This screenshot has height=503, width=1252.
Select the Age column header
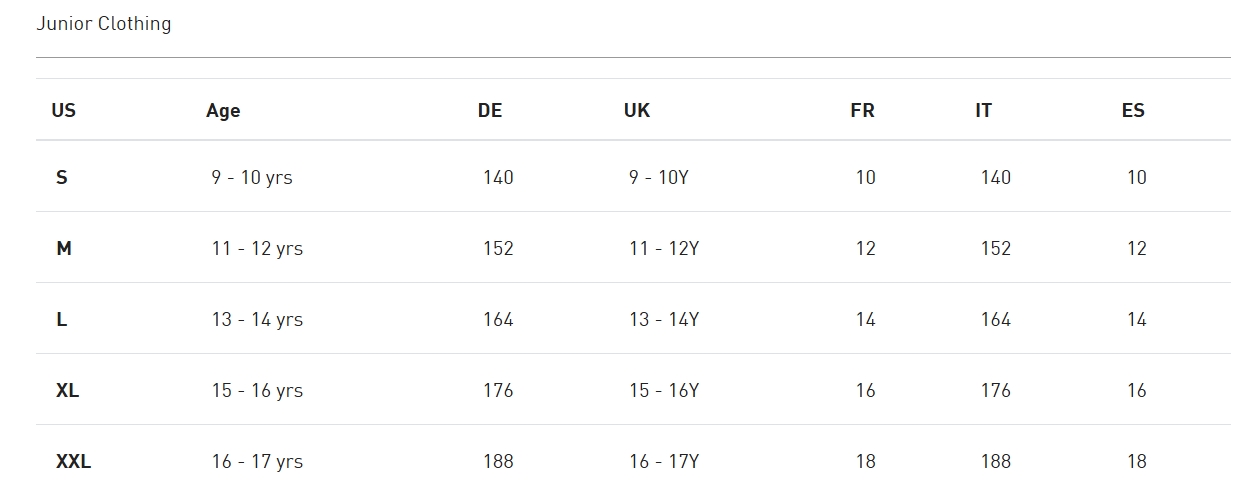(x=223, y=111)
